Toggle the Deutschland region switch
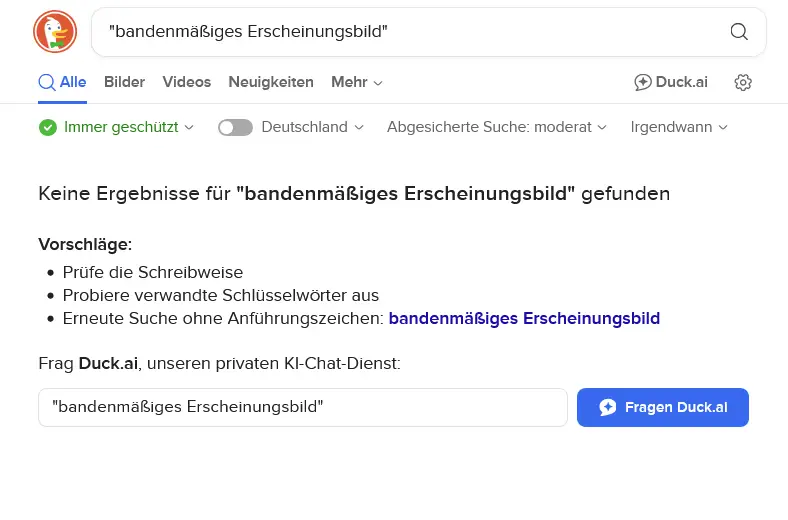 [235, 128]
